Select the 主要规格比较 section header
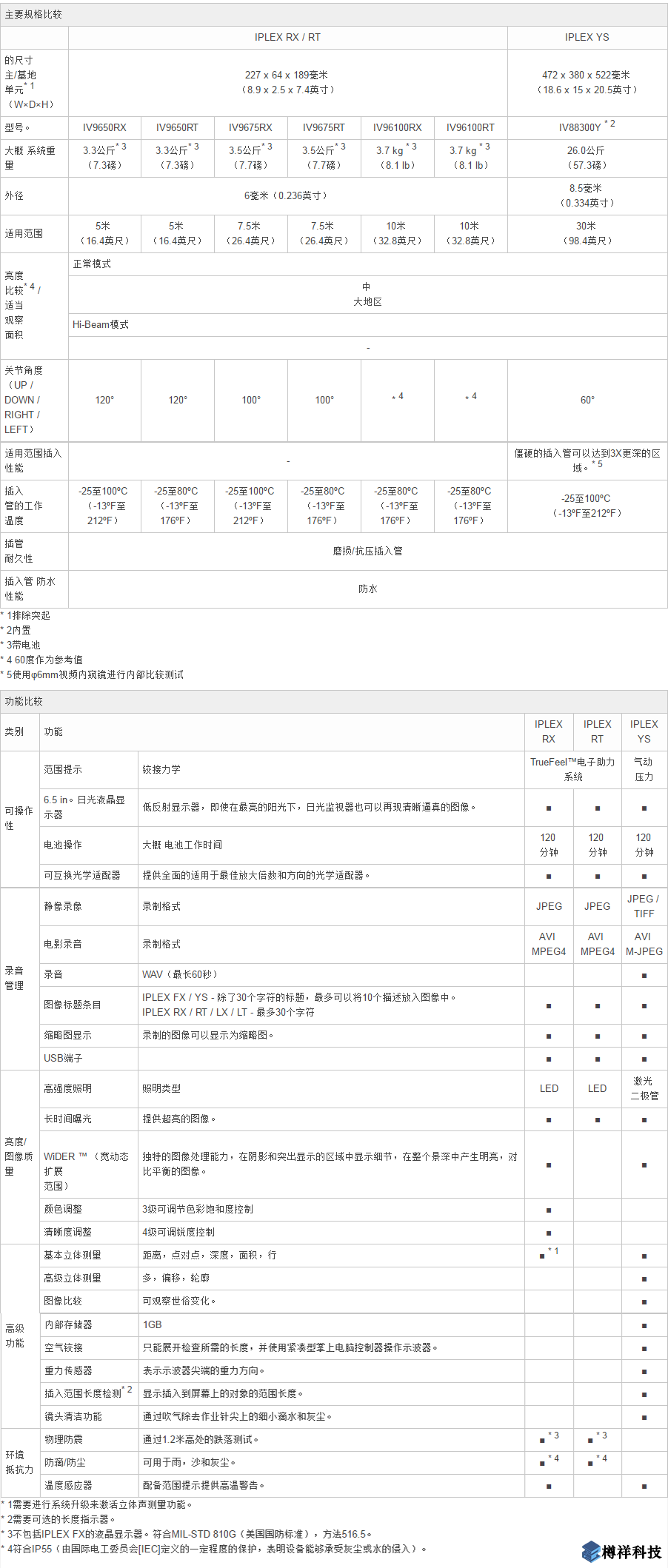The width and height of the screenshot is (668, 1568). [34, 15]
